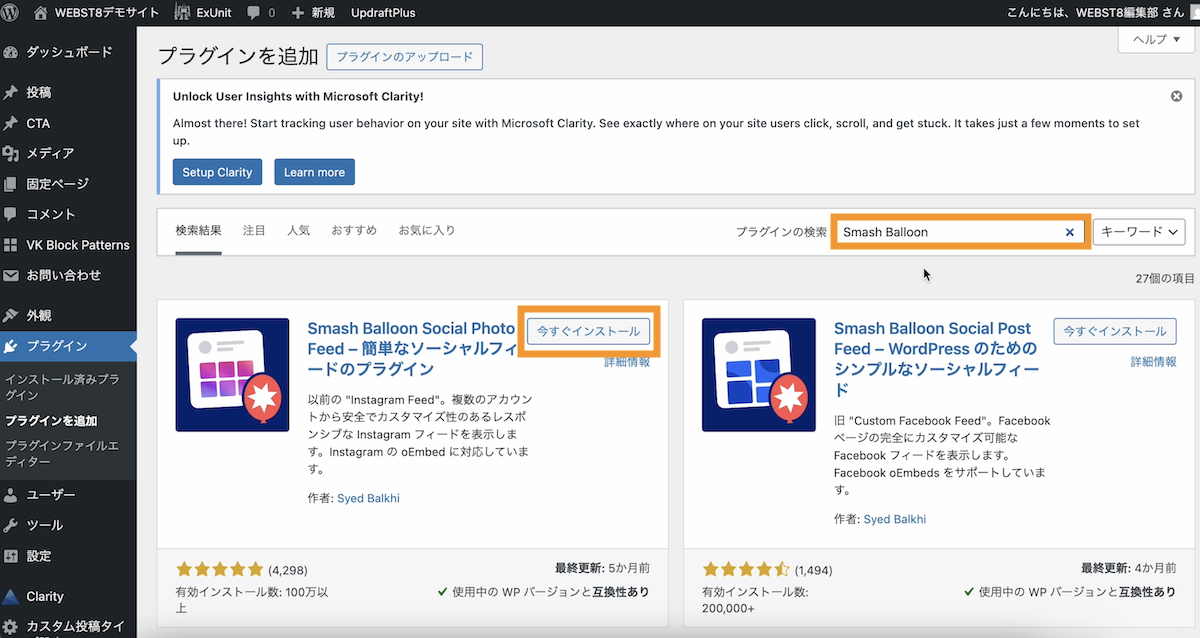Install Smash Balloon Social Photo Feed now
1200x638 pixels.
[x=588, y=331]
